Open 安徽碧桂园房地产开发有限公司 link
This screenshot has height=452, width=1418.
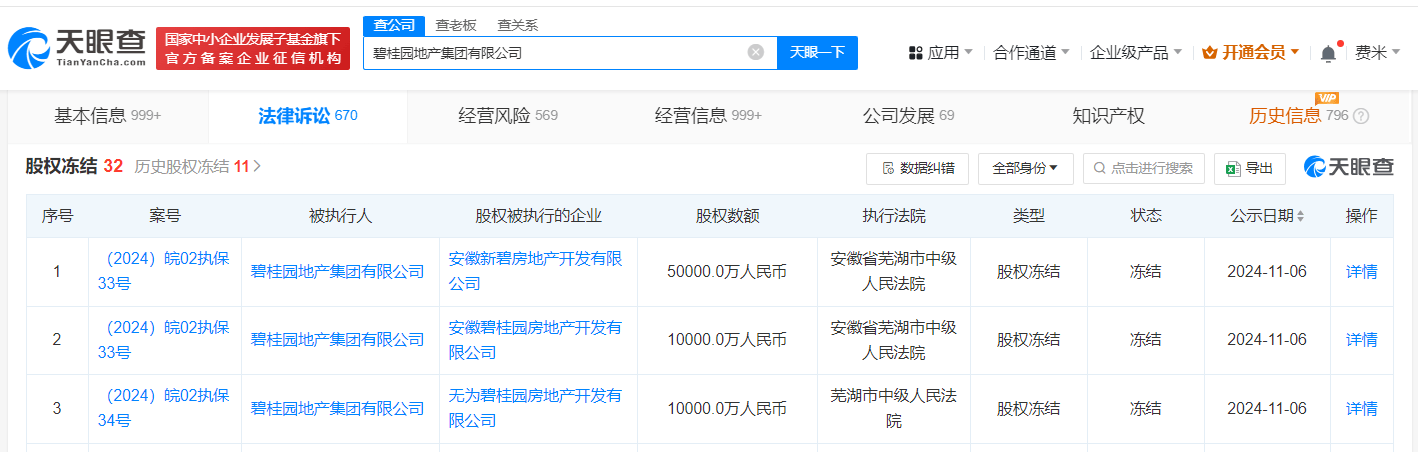pyautogui.click(x=536, y=340)
